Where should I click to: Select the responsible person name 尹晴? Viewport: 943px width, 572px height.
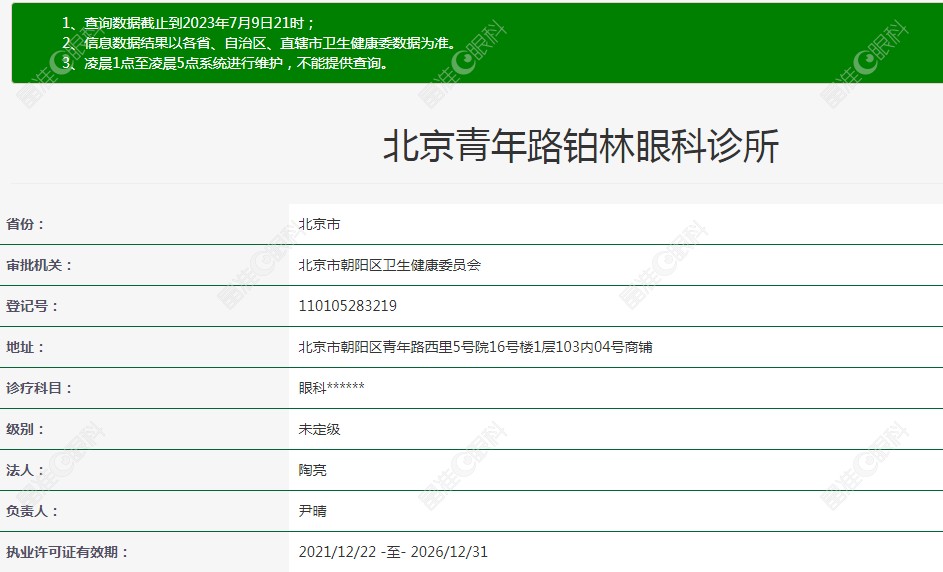coord(313,511)
